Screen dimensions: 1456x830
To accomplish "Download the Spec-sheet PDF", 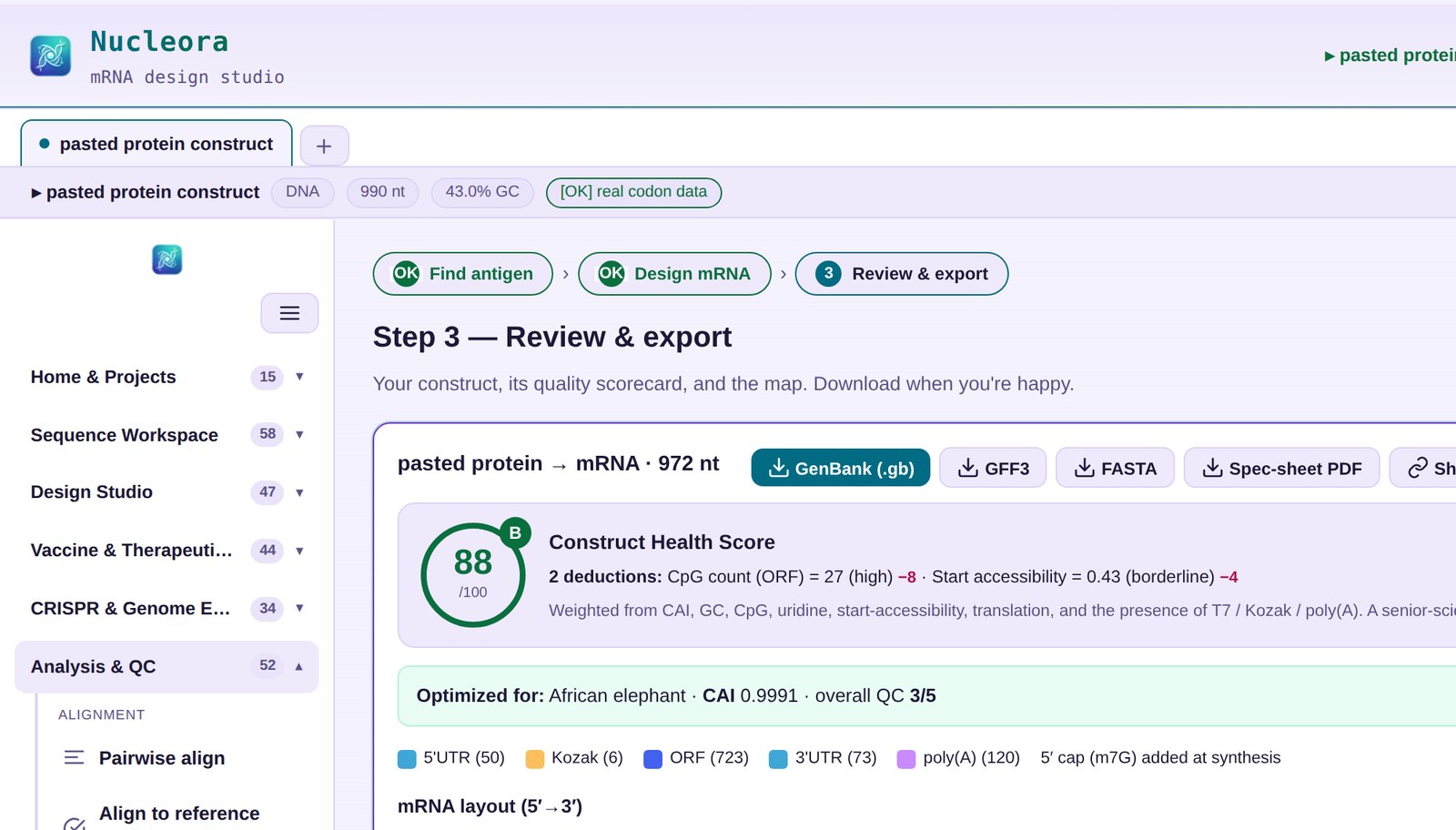I will (1281, 468).
